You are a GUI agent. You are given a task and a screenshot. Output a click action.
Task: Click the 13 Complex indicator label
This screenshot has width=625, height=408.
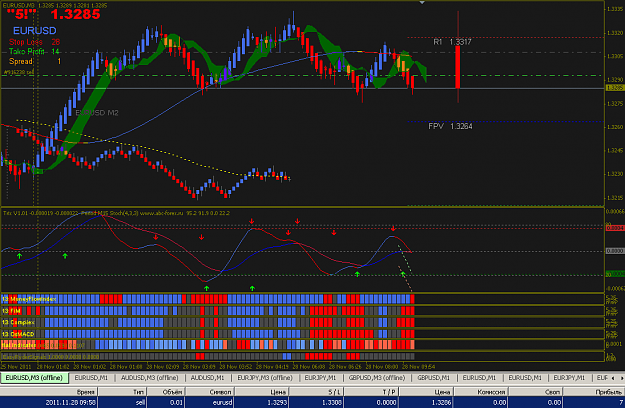coord(18,322)
